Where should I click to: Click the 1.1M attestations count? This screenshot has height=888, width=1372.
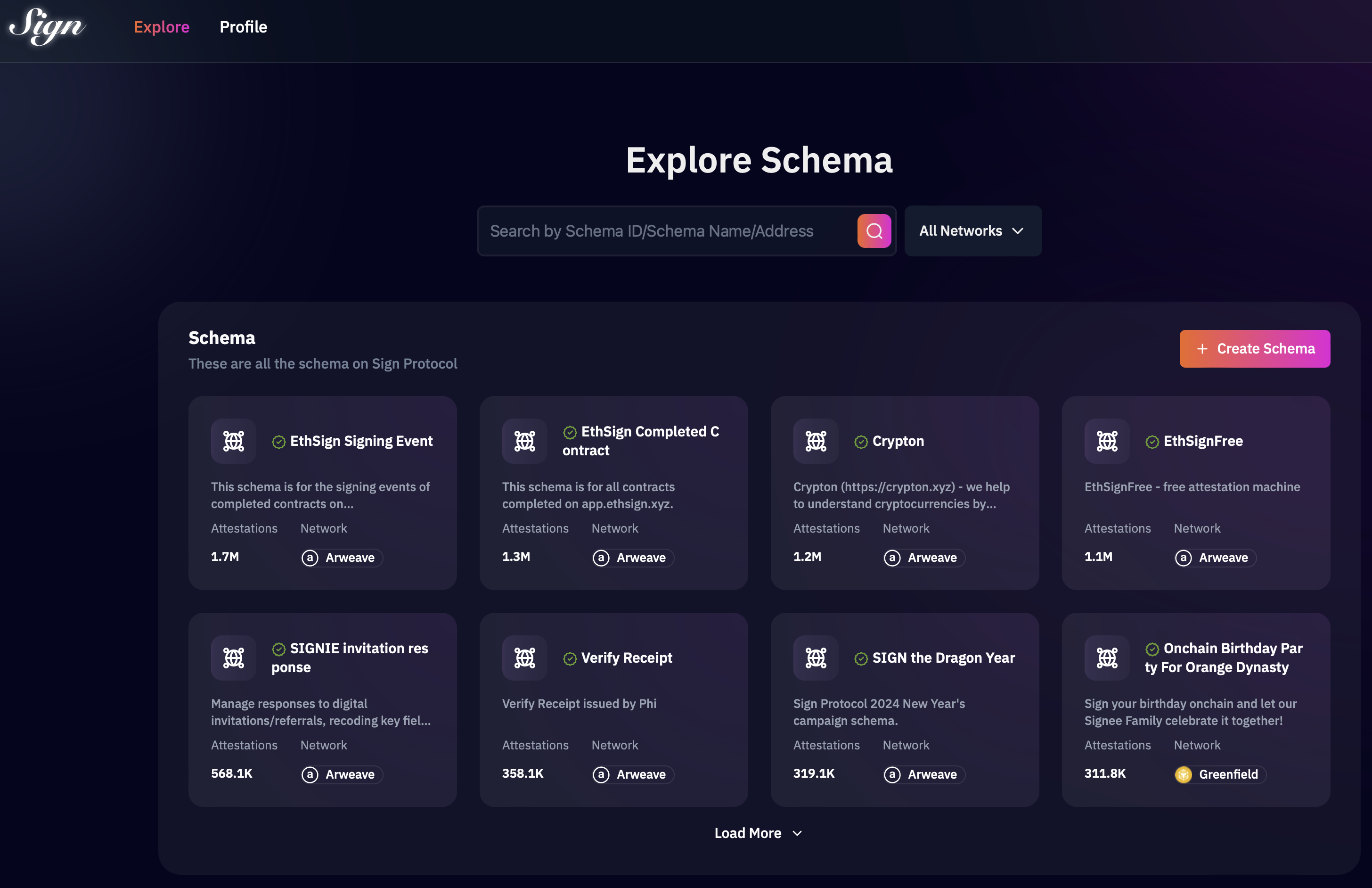pyautogui.click(x=1098, y=557)
